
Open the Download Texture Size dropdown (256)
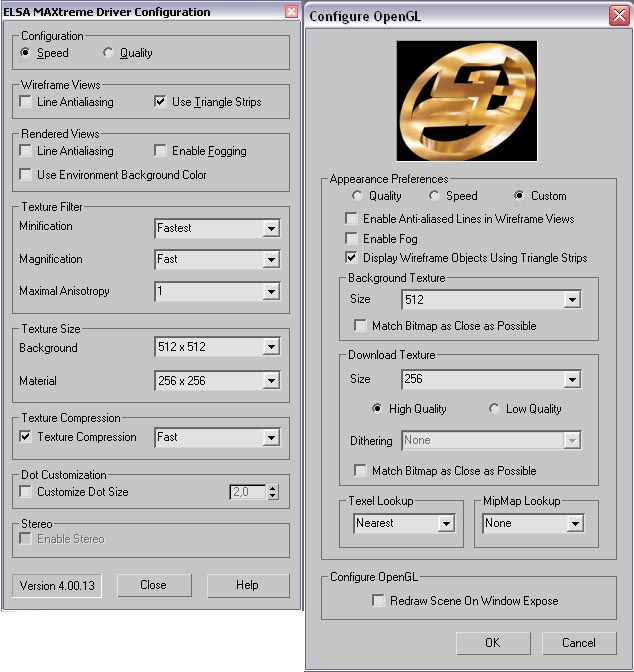[491, 379]
